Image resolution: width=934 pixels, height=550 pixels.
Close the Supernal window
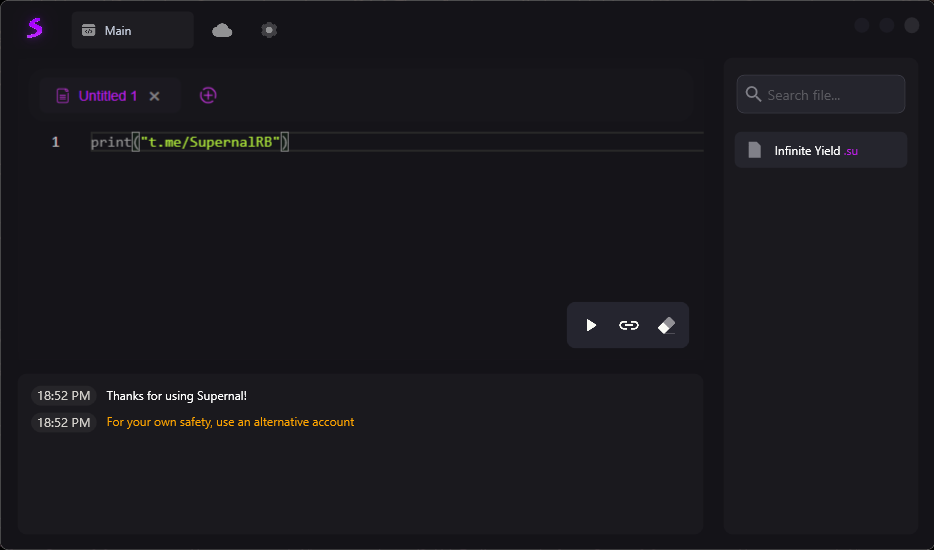(x=911, y=25)
